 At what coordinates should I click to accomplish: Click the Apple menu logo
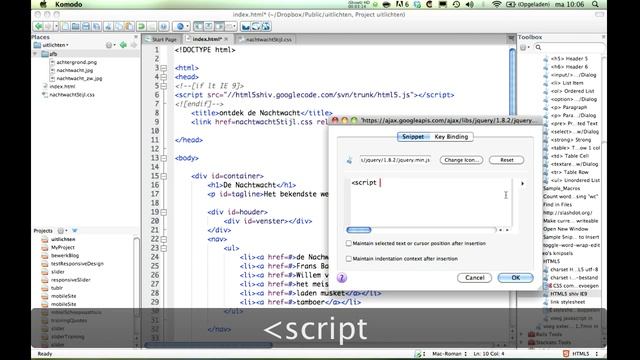click(x=43, y=4)
